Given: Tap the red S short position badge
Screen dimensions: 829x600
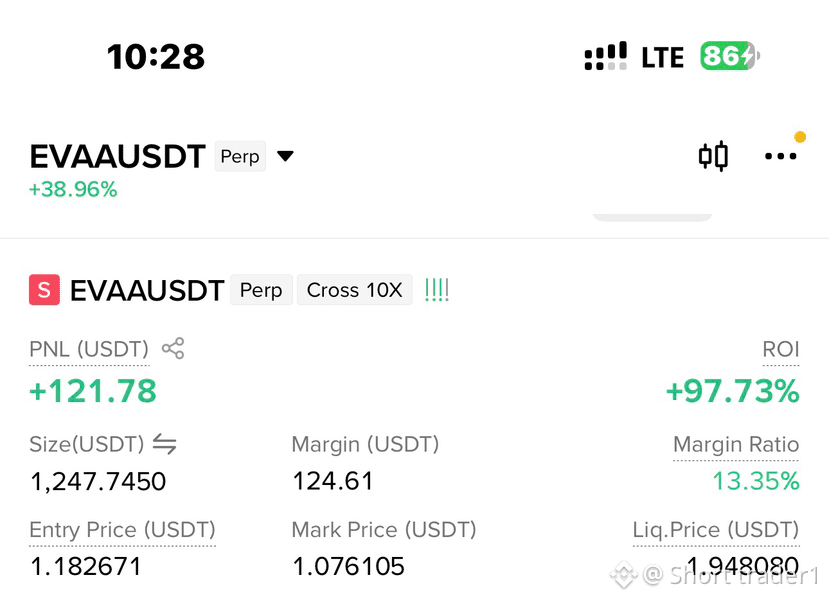Looking at the screenshot, I should pos(44,290).
